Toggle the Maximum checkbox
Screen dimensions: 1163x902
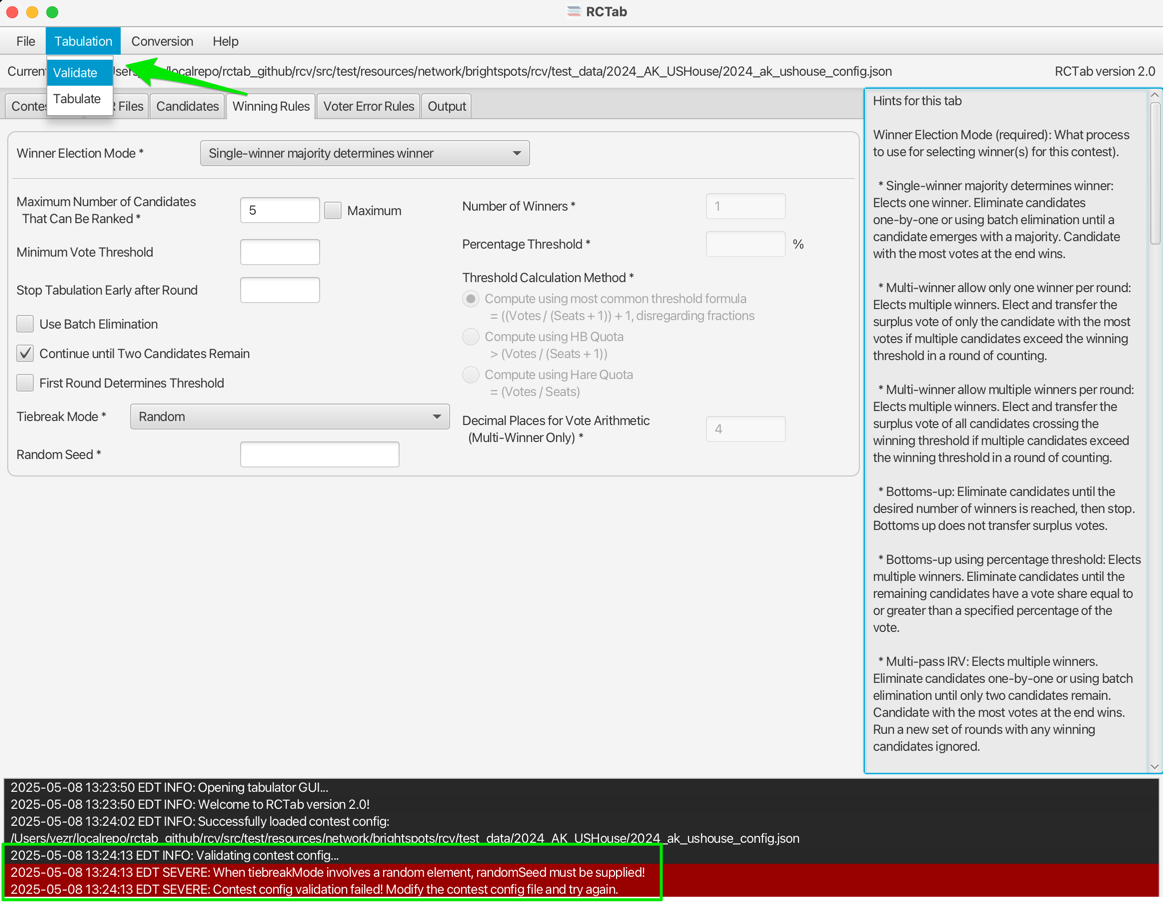[x=333, y=211]
